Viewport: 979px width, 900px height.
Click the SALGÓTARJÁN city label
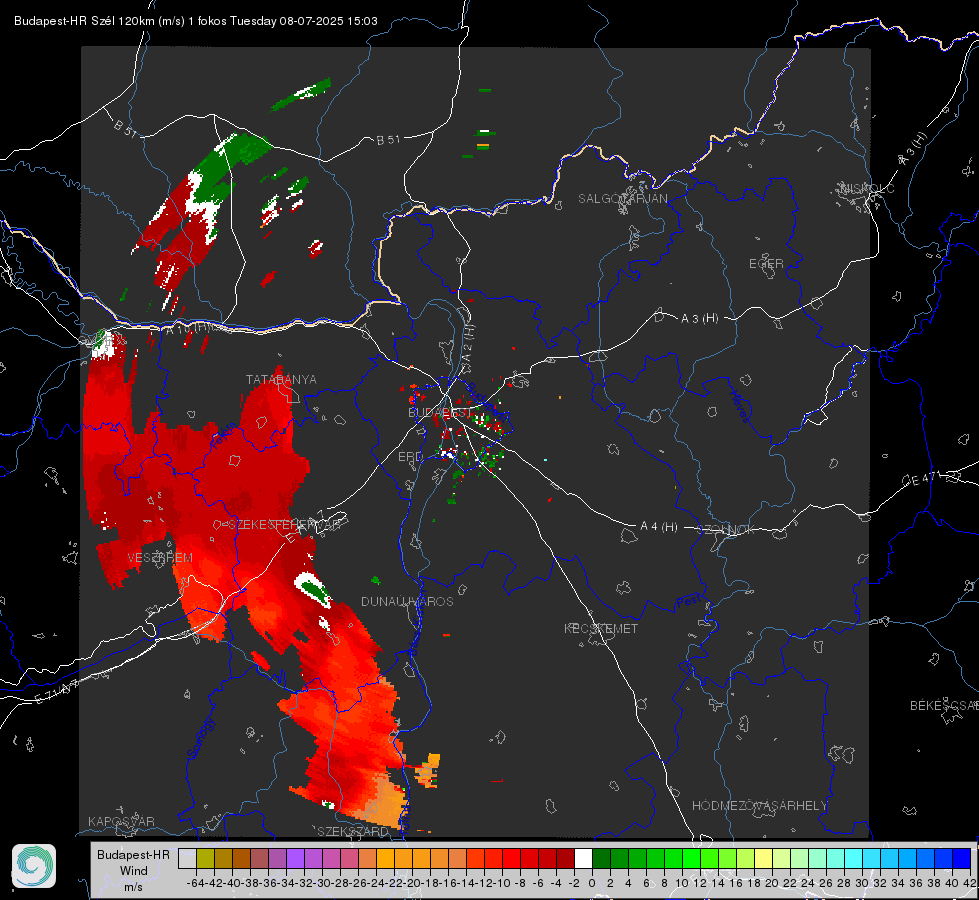click(622, 199)
